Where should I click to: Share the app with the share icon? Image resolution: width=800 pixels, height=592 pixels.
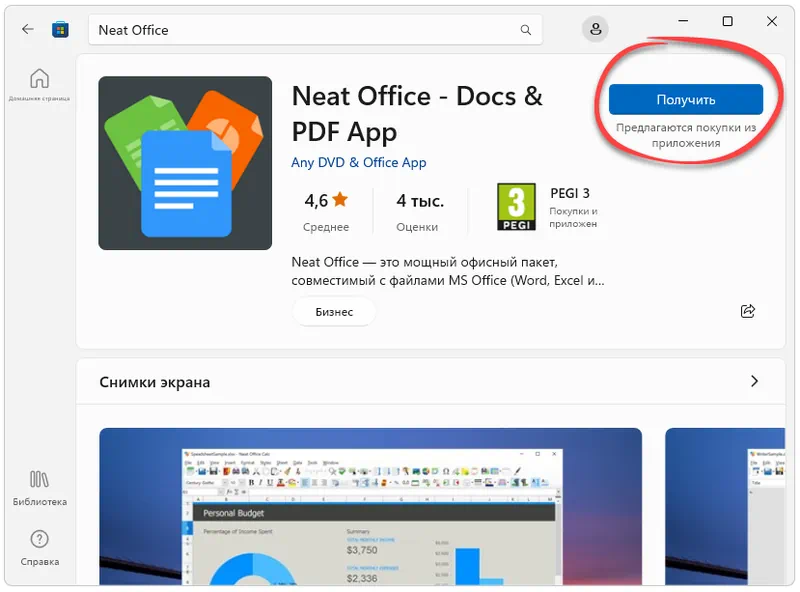tap(747, 311)
